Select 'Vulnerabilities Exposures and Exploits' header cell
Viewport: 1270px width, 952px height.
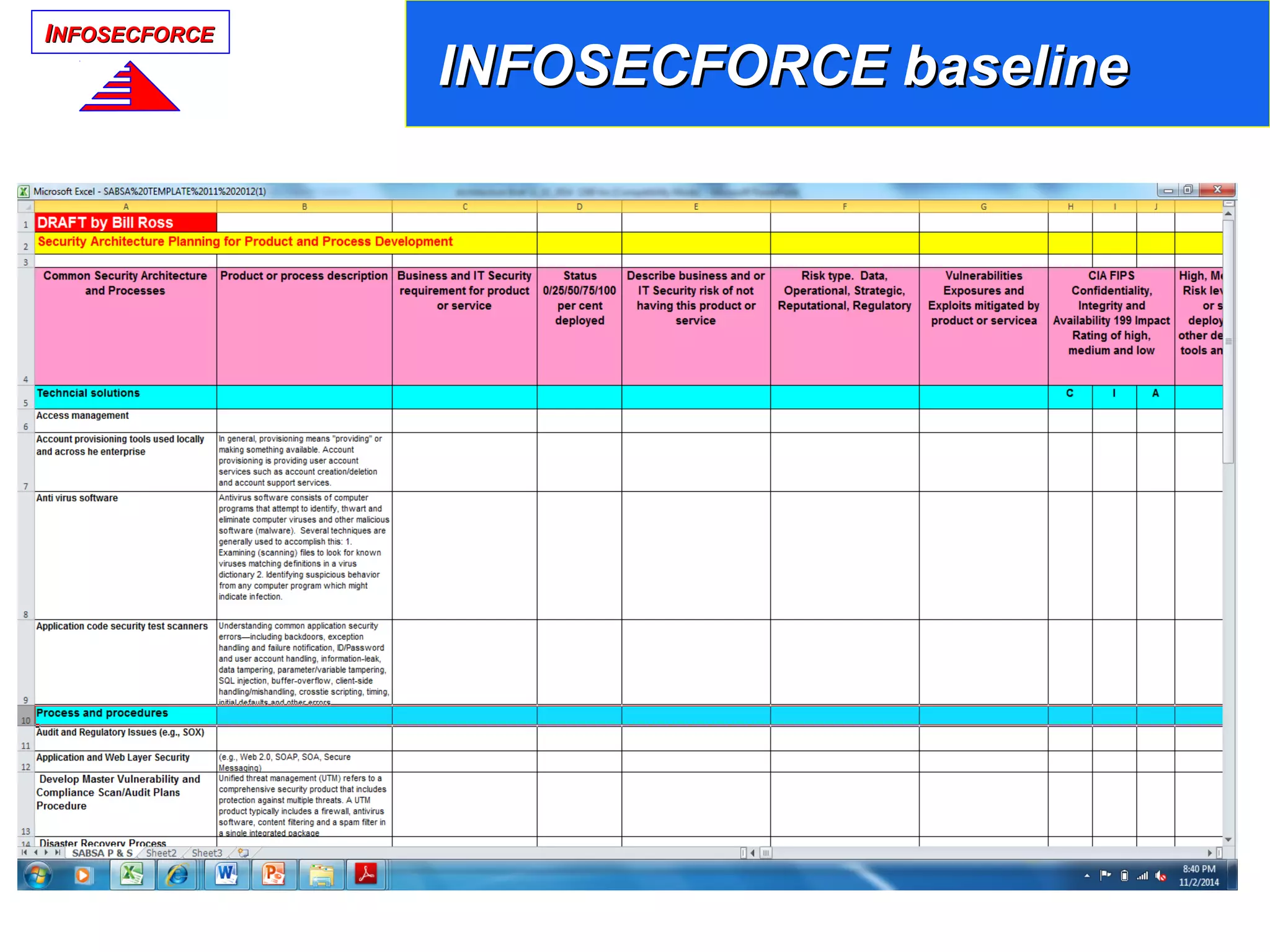tap(984, 326)
